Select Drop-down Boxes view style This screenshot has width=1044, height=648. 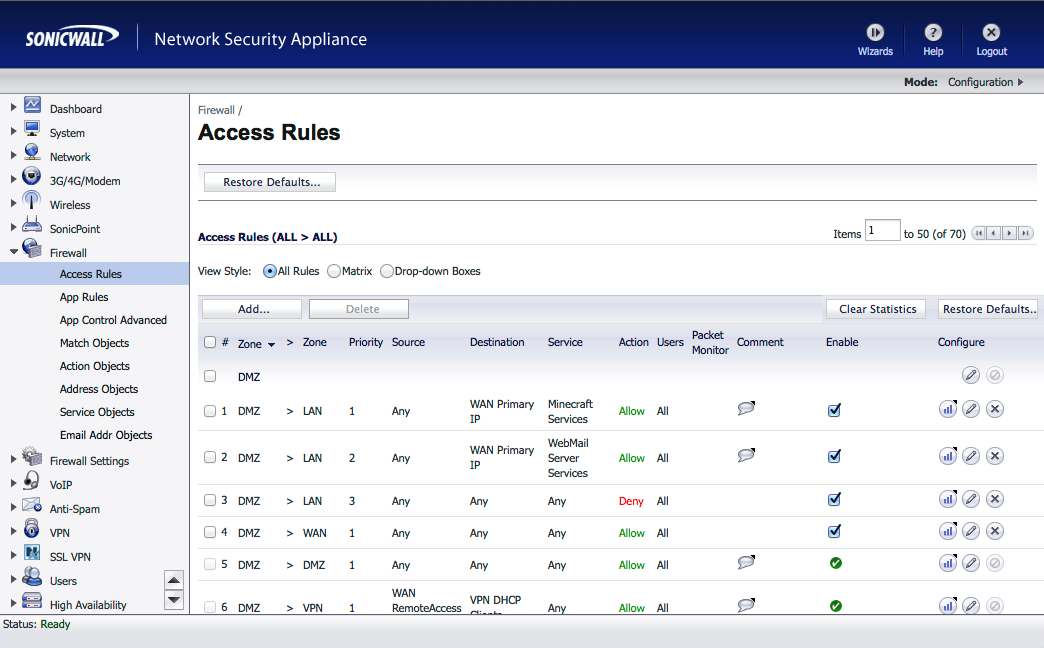(x=386, y=271)
